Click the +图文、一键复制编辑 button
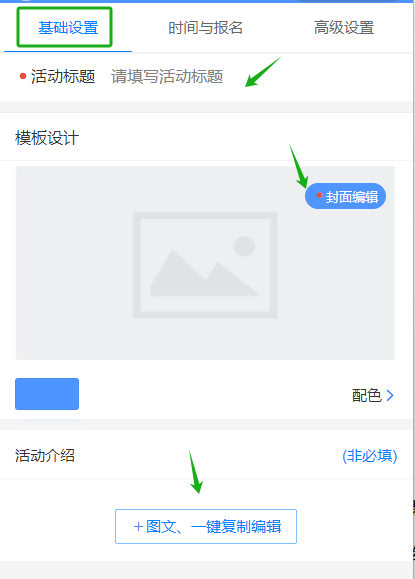The image size is (415, 579). tap(206, 527)
